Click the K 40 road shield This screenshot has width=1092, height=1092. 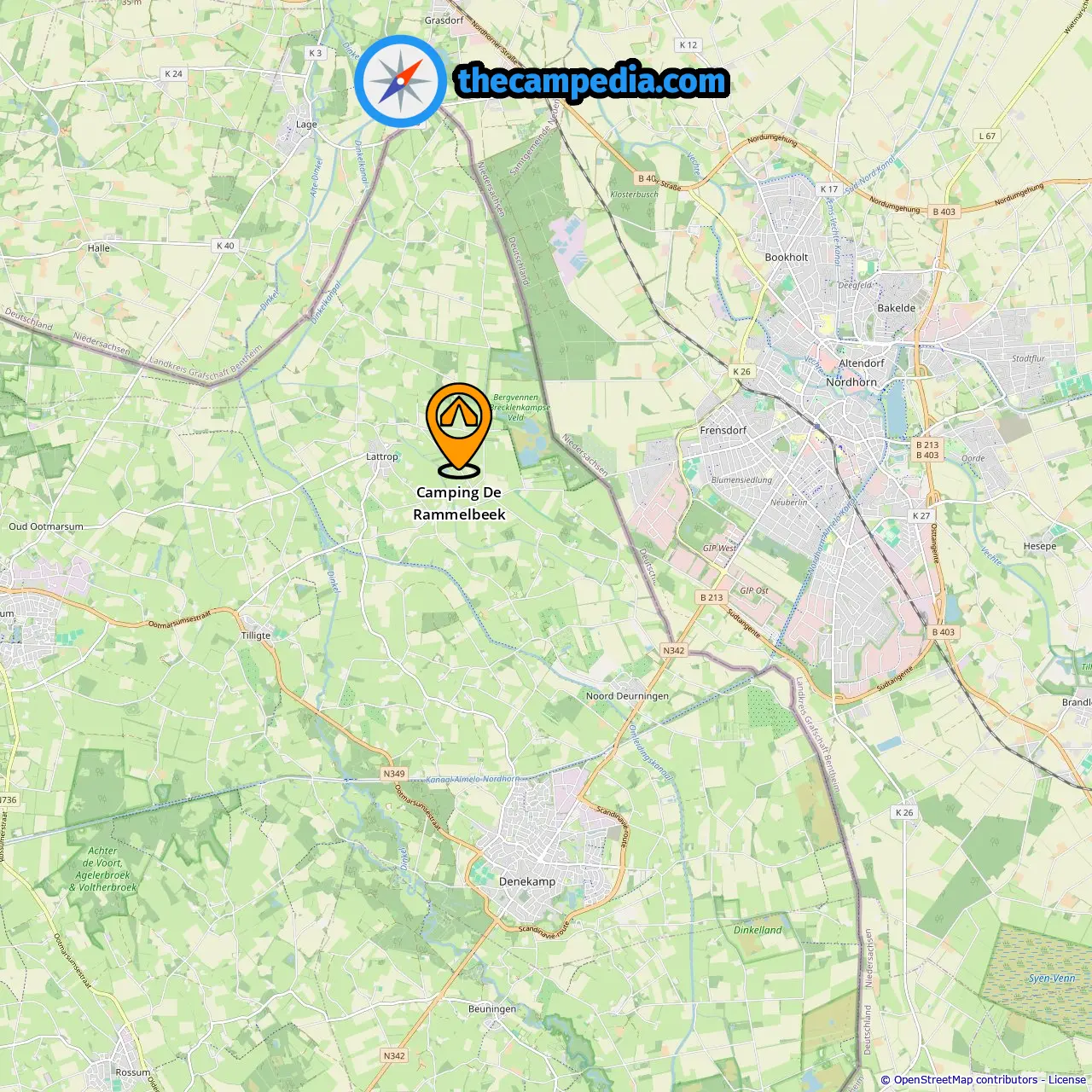tap(225, 245)
